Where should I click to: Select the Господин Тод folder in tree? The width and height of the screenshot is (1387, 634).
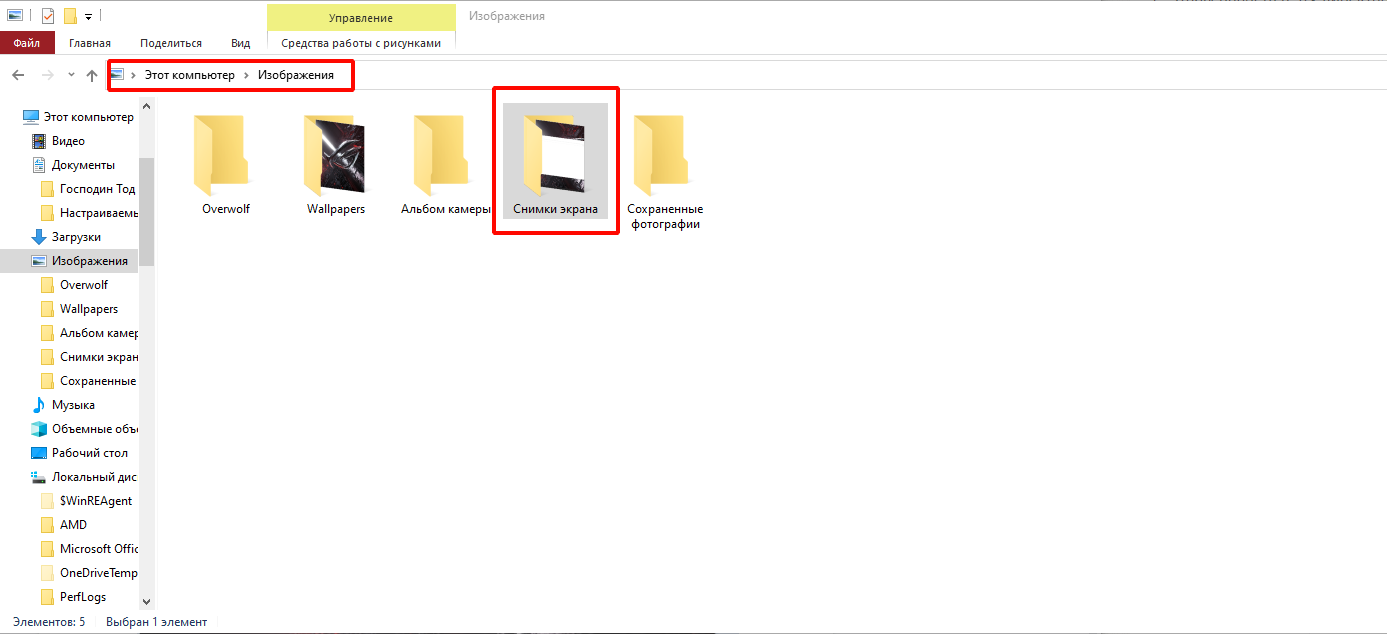click(x=97, y=189)
